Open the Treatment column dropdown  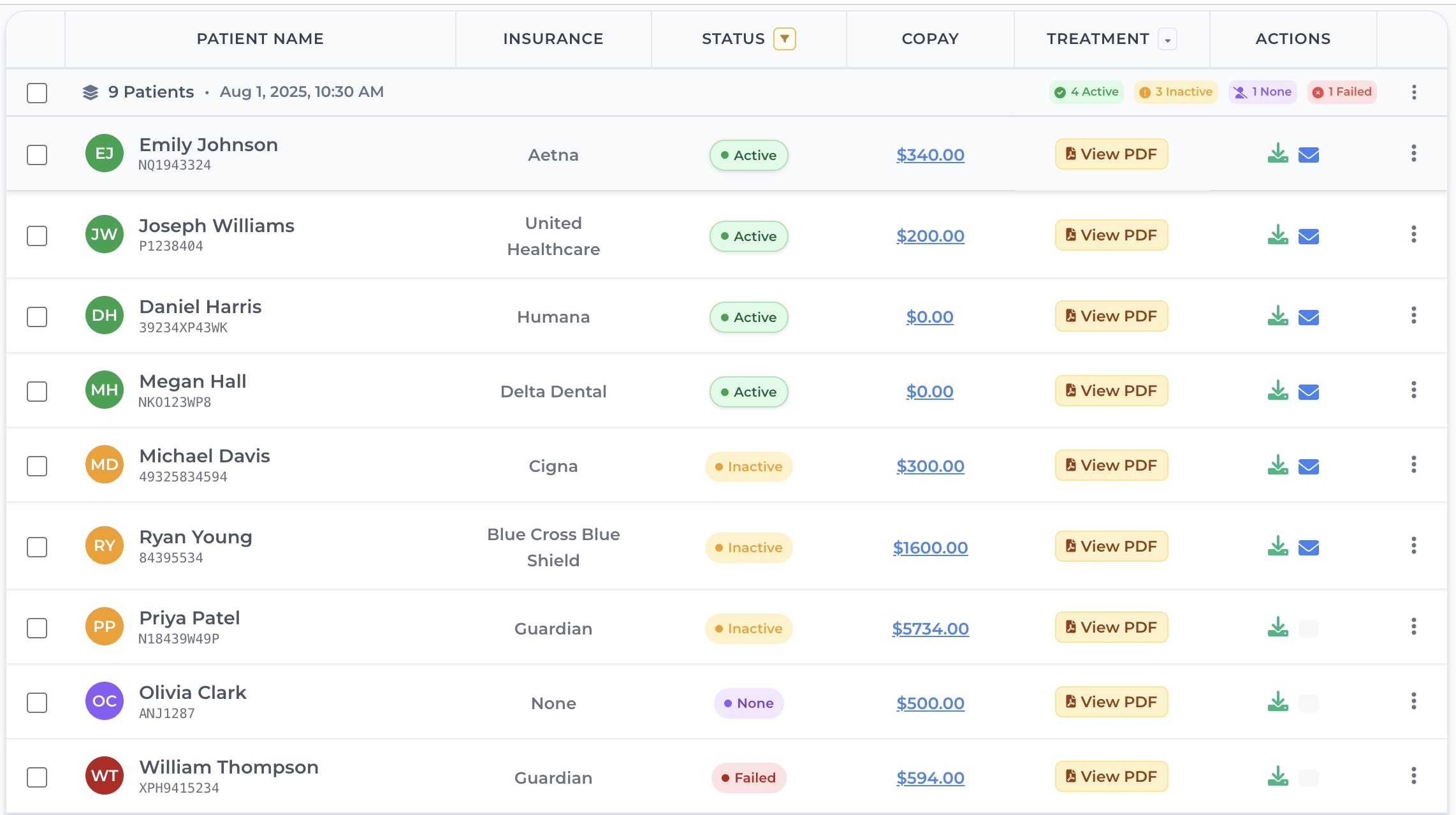(1167, 39)
